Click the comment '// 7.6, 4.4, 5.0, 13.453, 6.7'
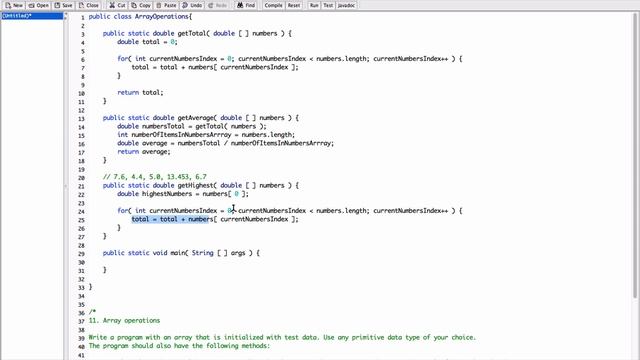The image size is (640, 360). click(155, 177)
